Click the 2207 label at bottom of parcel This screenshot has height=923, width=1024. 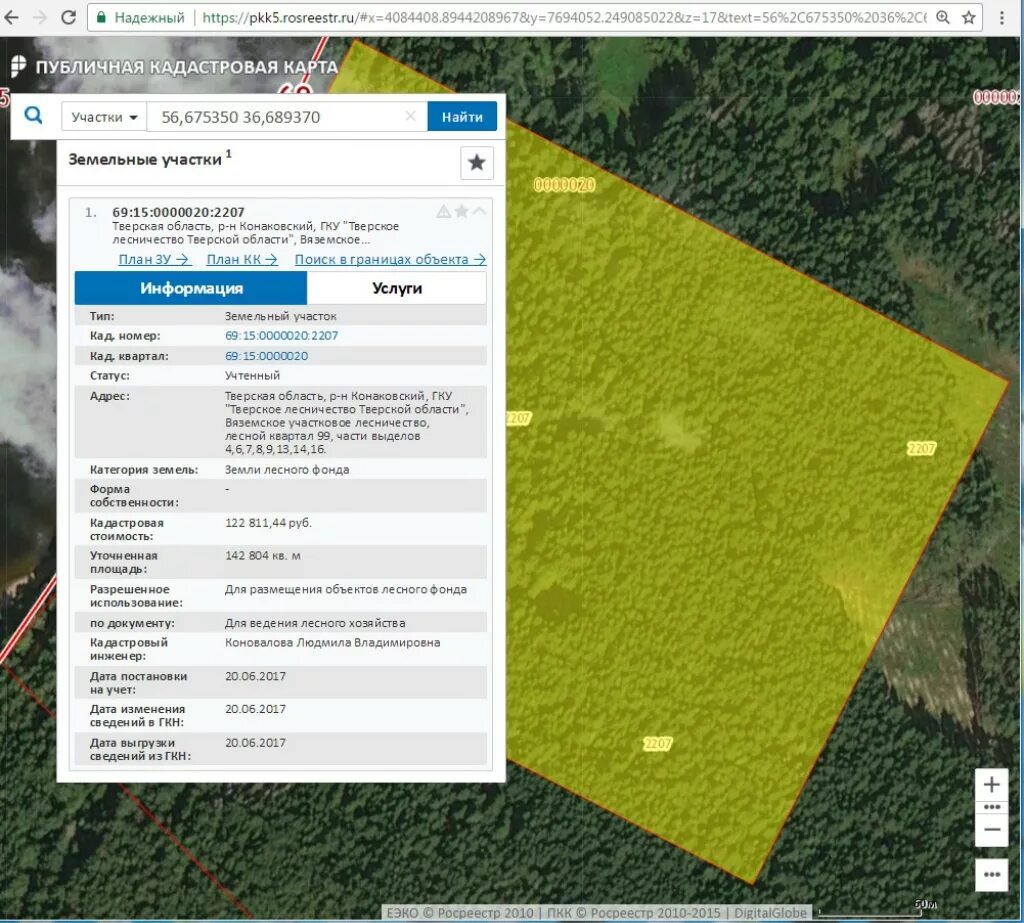point(657,744)
